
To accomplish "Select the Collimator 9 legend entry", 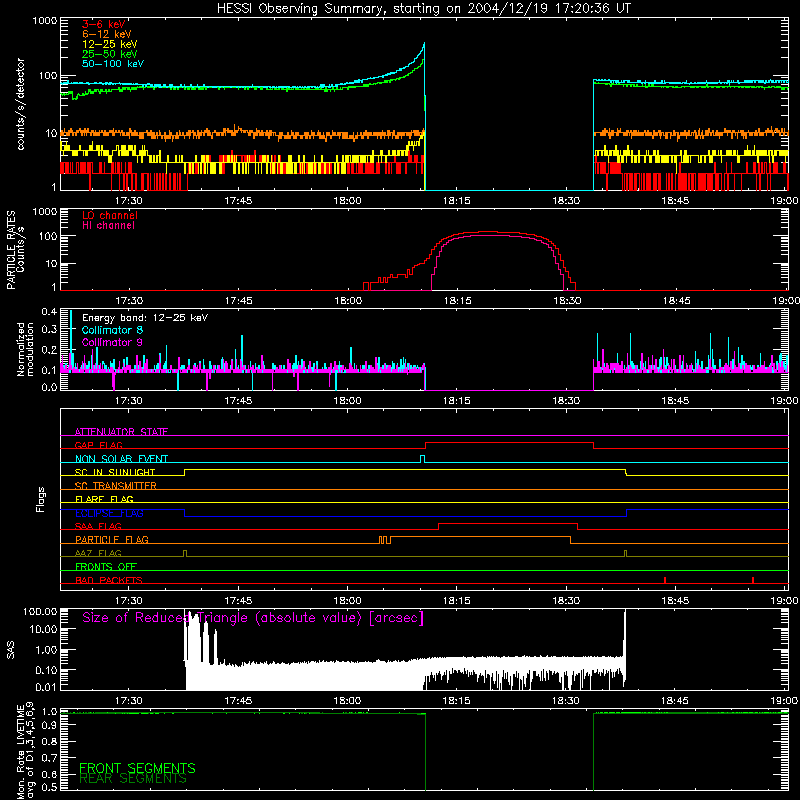I will click(112, 342).
